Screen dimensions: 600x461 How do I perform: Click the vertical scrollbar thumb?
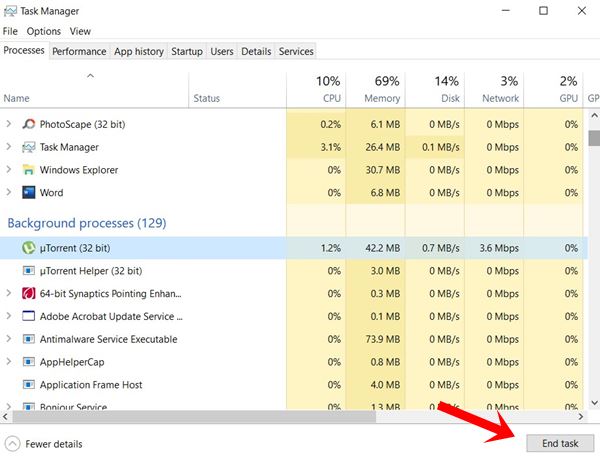click(x=594, y=138)
